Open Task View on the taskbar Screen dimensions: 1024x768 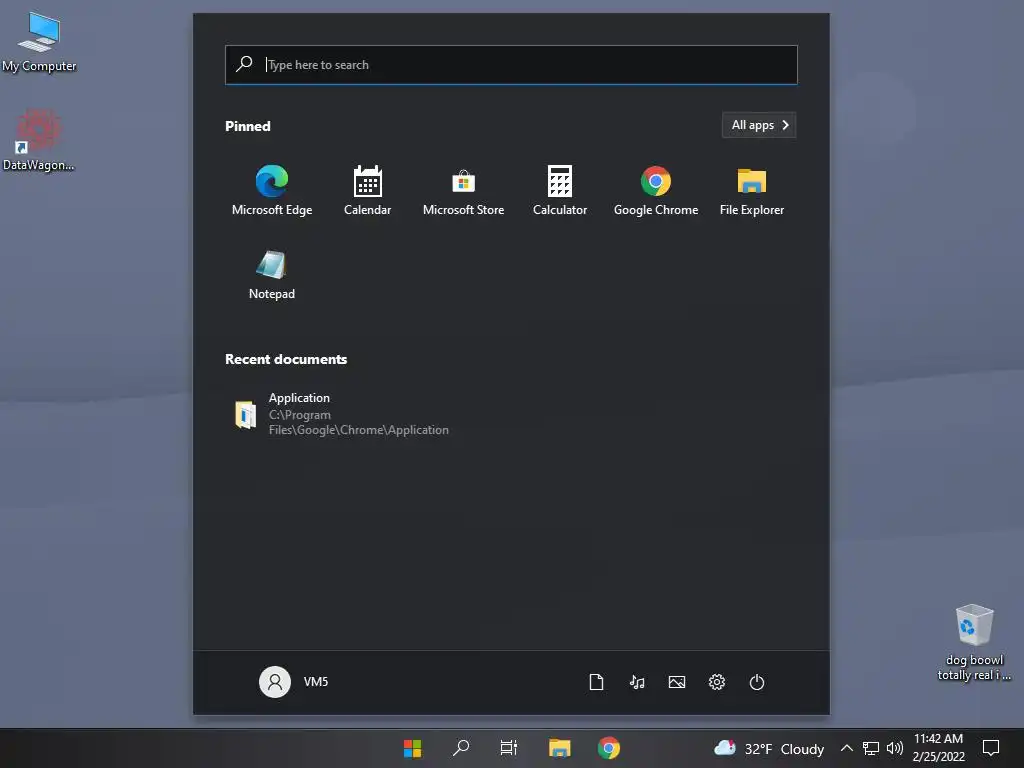(x=509, y=748)
